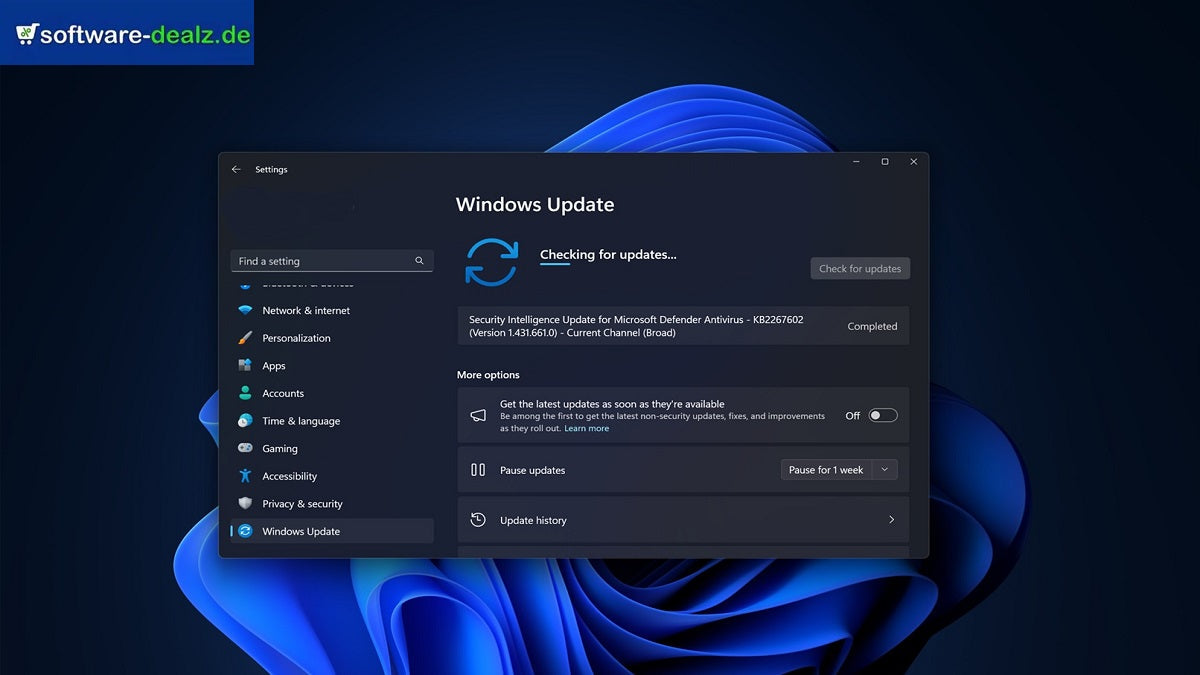Screen dimensions: 1200x675
Task: Open Privacy & security settings
Action: click(301, 503)
